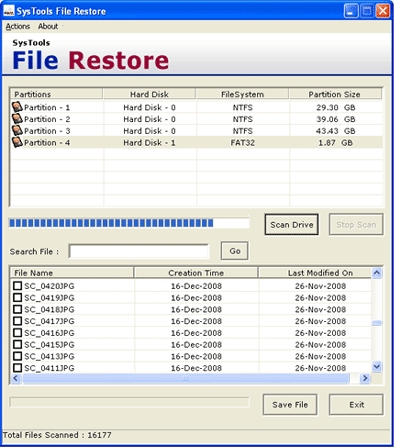The width and height of the screenshot is (394, 448).
Task: Check the box for SC_0415JPG
Action: 17,344
